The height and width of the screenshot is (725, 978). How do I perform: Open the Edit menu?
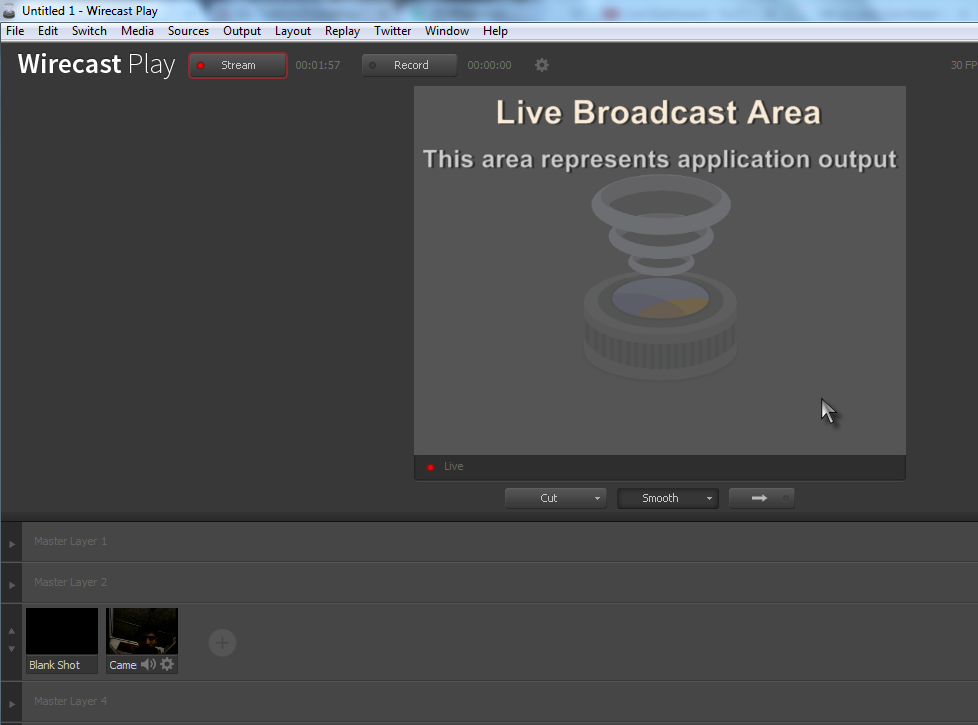[47, 31]
